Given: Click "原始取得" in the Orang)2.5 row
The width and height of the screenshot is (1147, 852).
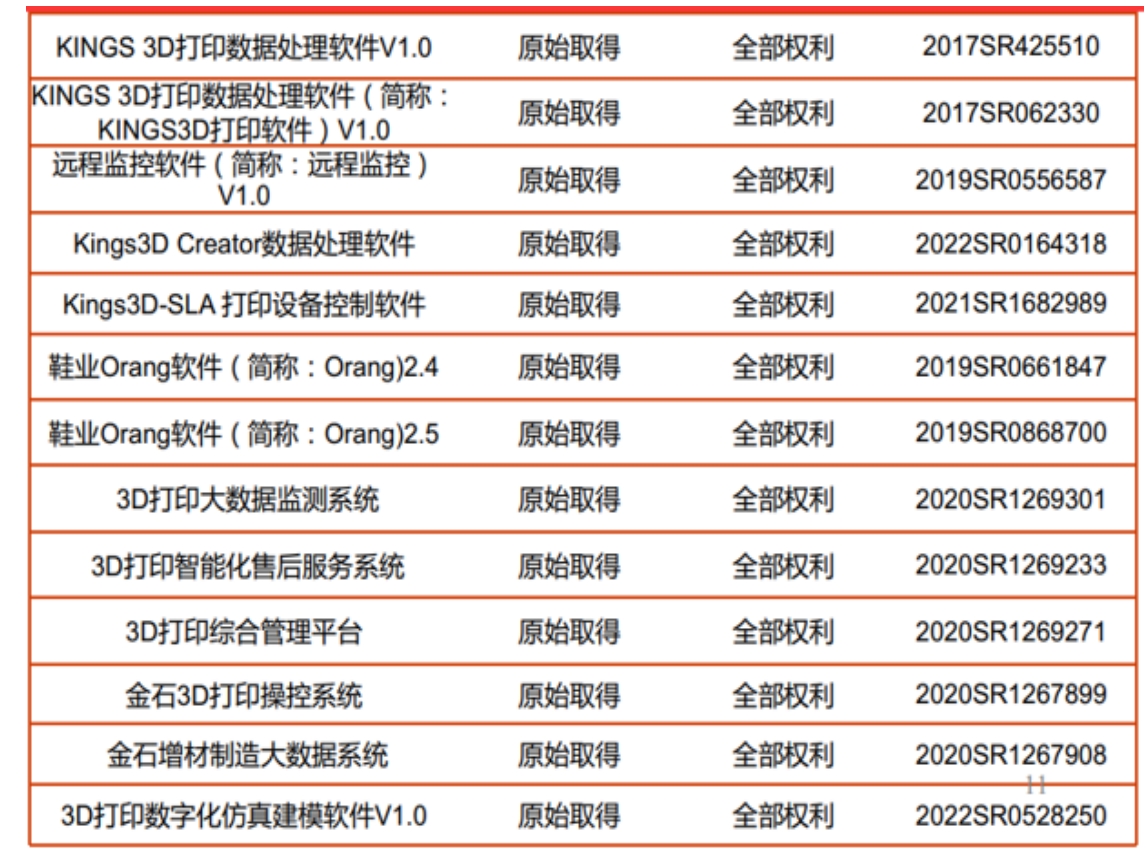Looking at the screenshot, I should pyautogui.click(x=569, y=434).
